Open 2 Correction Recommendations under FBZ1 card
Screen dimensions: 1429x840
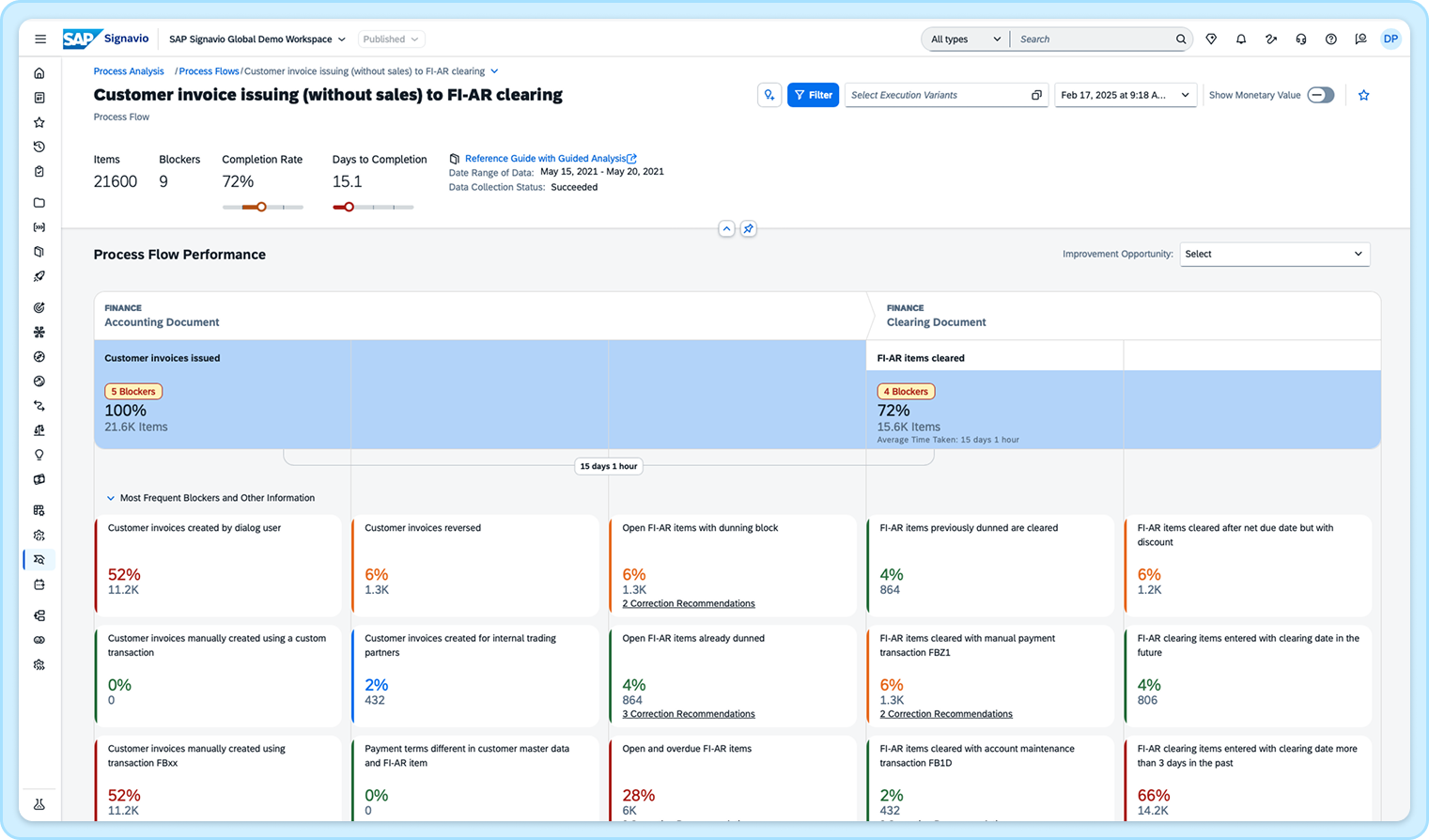(x=946, y=714)
